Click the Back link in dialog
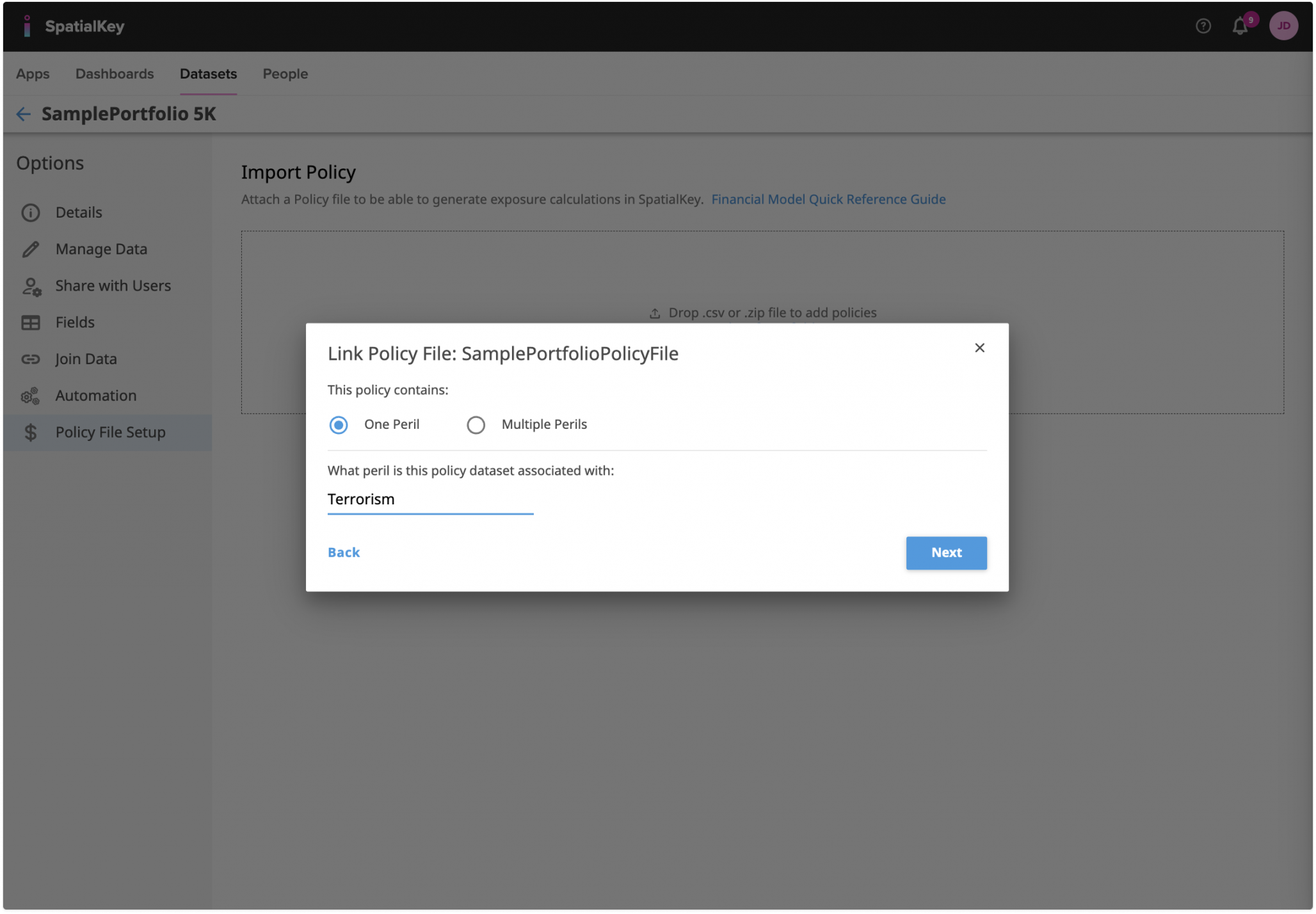The image size is (1316, 914). tap(344, 552)
